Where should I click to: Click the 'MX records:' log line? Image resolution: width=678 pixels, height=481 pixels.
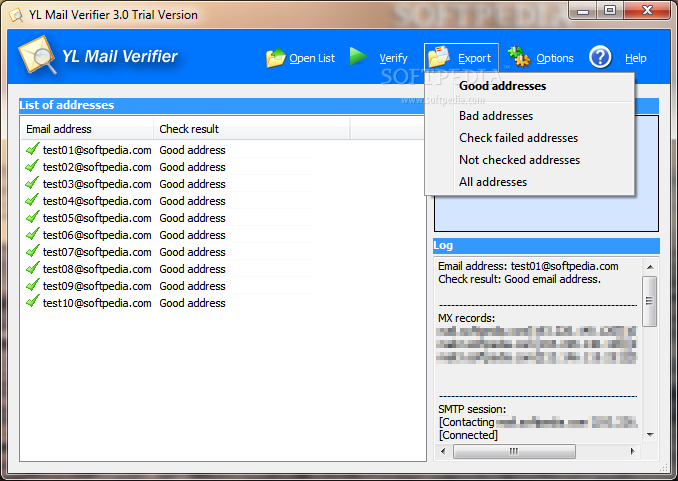pyautogui.click(x=467, y=318)
